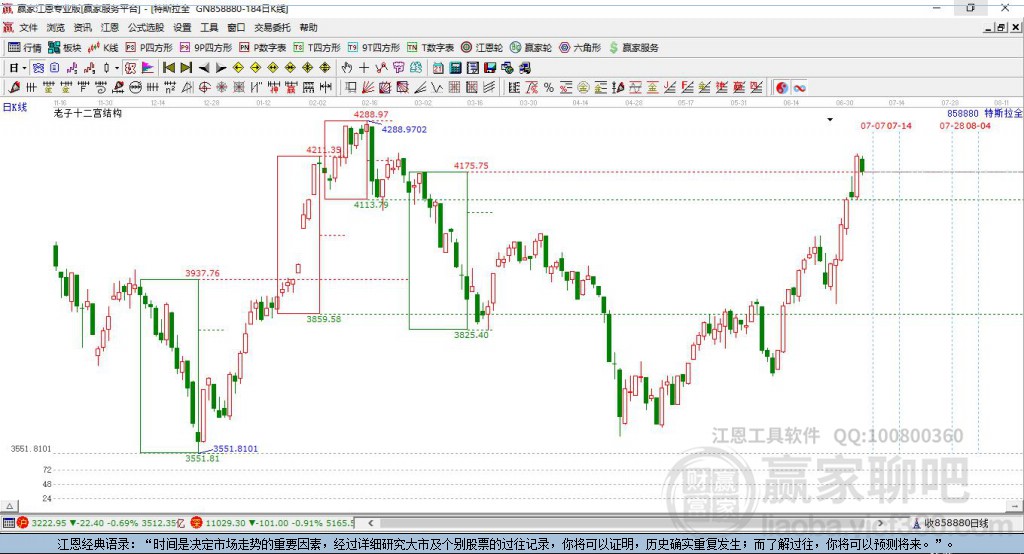The height and width of the screenshot is (554, 1024).
Task: Open the 赢家轮 tool
Action: point(531,48)
